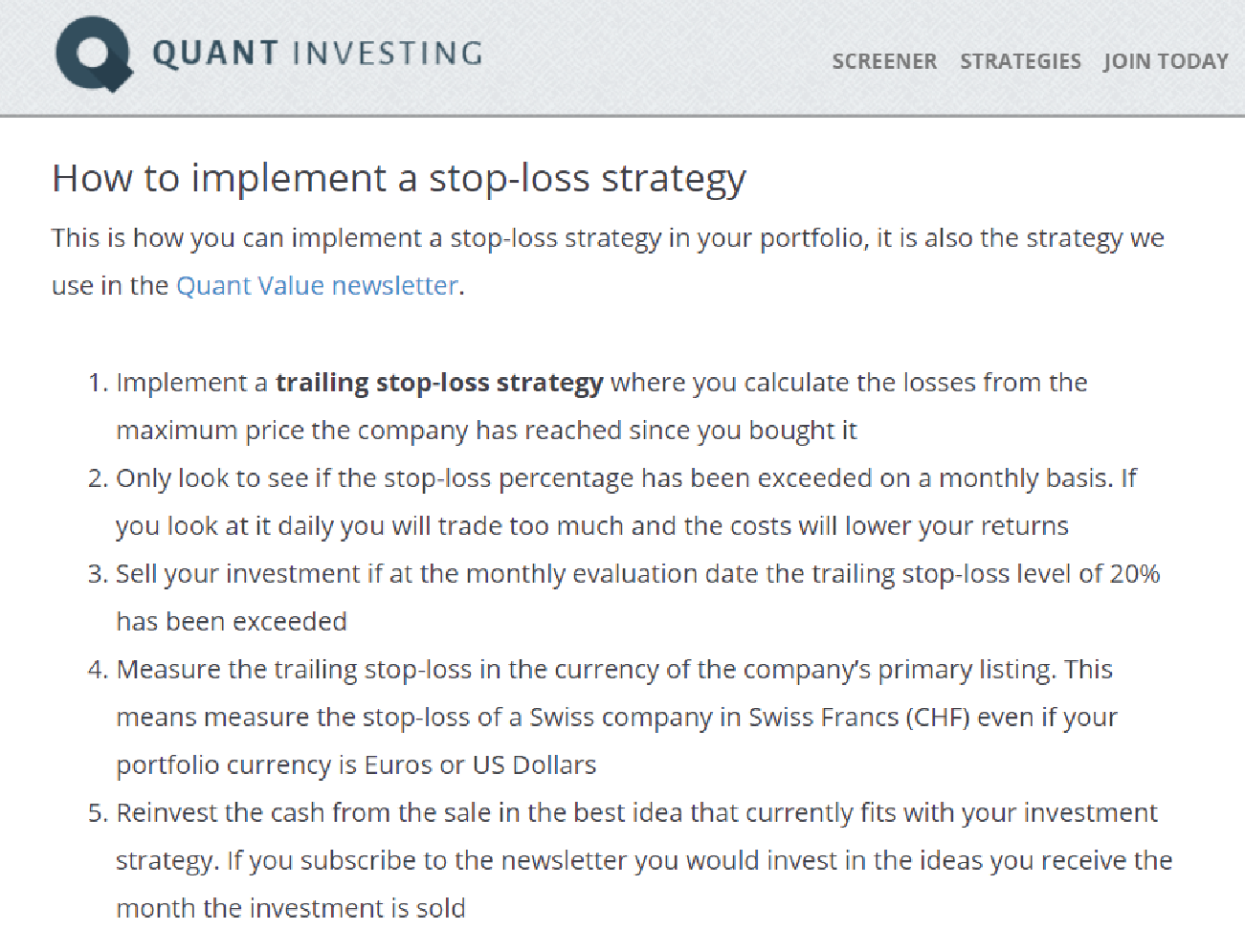This screenshot has width=1245, height=952.
Task: Click list item 1 about maximum price
Action: [588, 407]
